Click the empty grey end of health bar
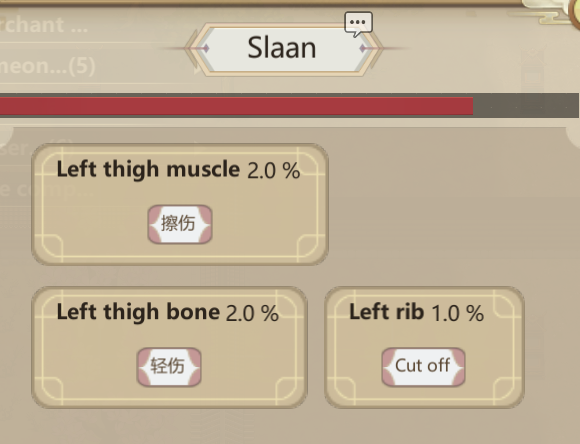The image size is (580, 444). point(526,106)
